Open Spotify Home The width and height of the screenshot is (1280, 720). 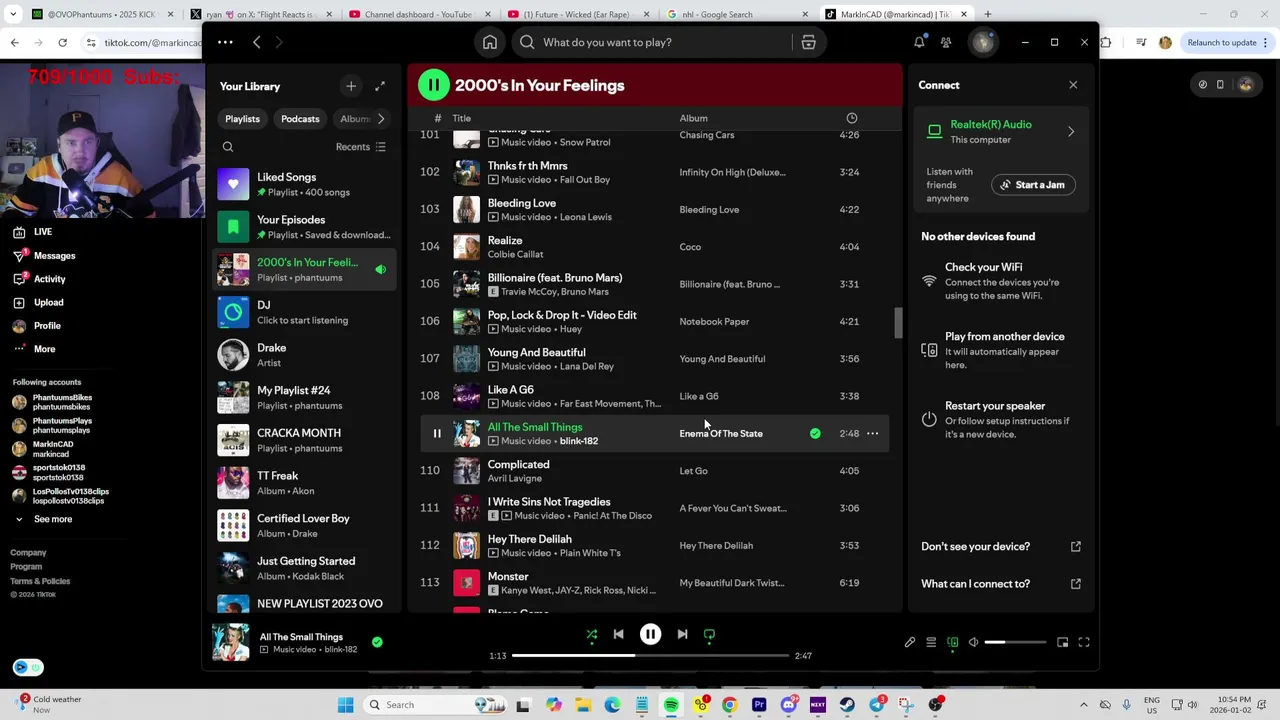(490, 42)
